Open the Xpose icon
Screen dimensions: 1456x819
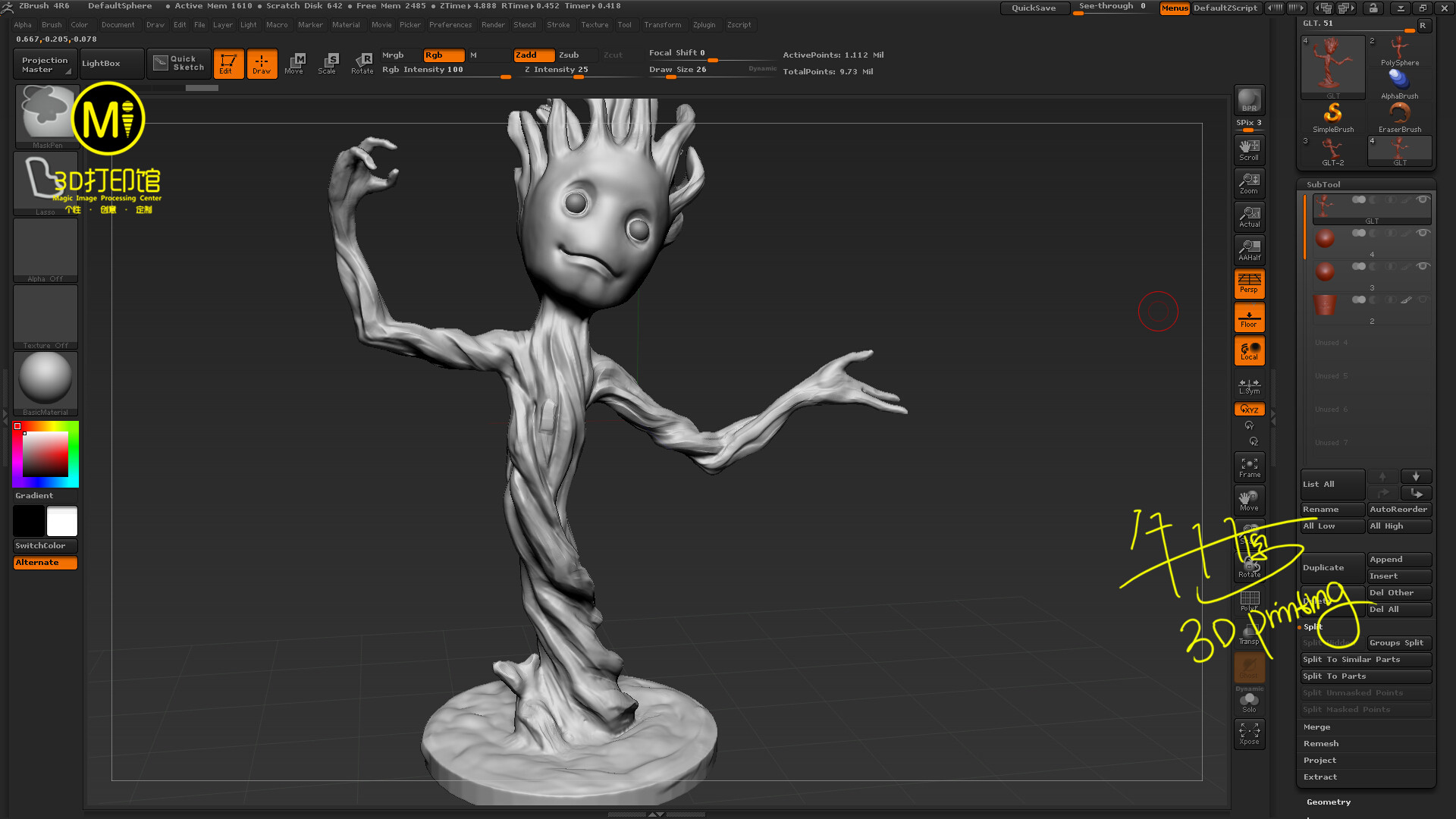[1249, 733]
